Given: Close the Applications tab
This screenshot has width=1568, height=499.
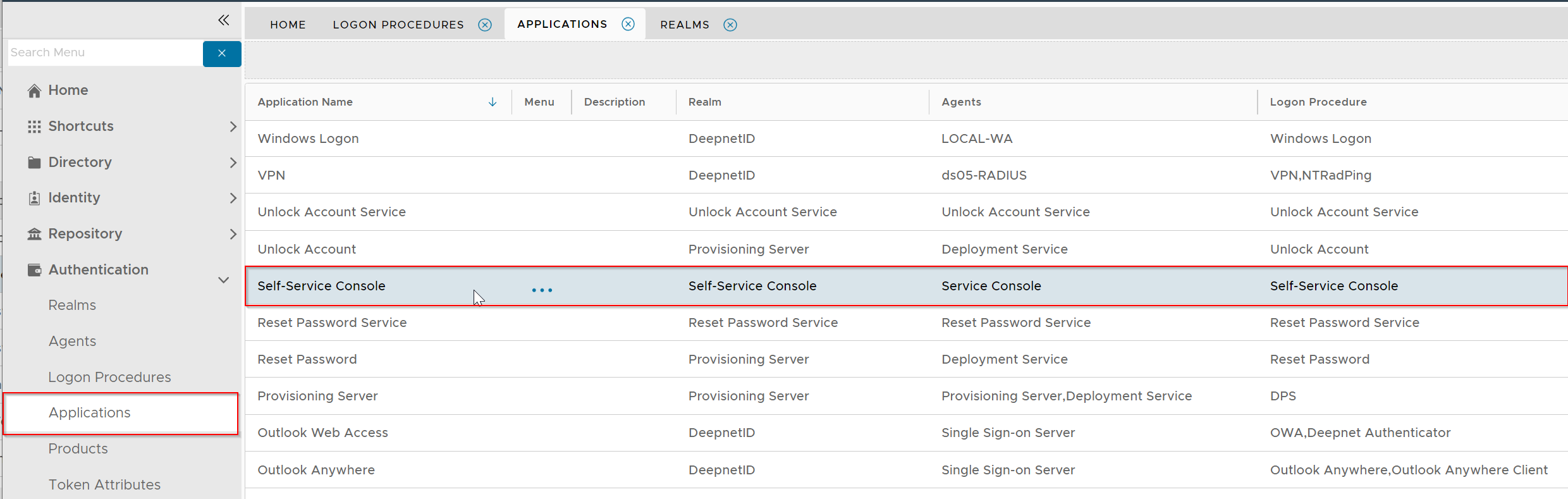Looking at the screenshot, I should (x=628, y=24).
